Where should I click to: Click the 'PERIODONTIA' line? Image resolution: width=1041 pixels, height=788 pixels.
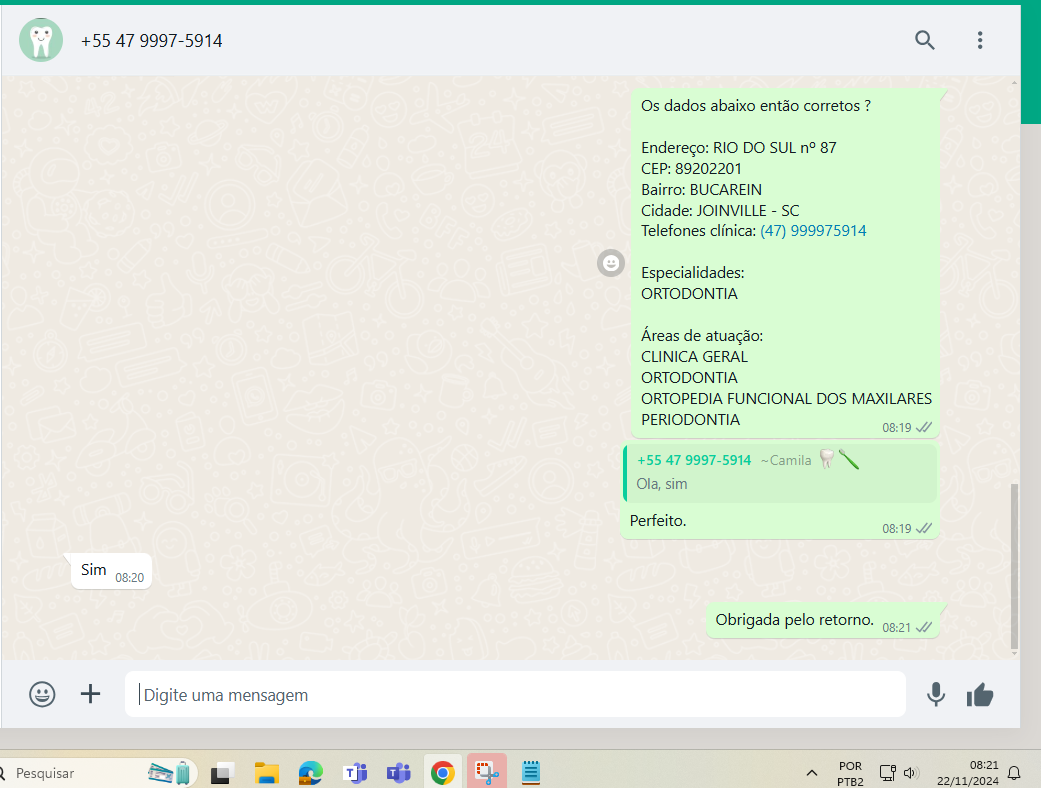click(x=690, y=420)
